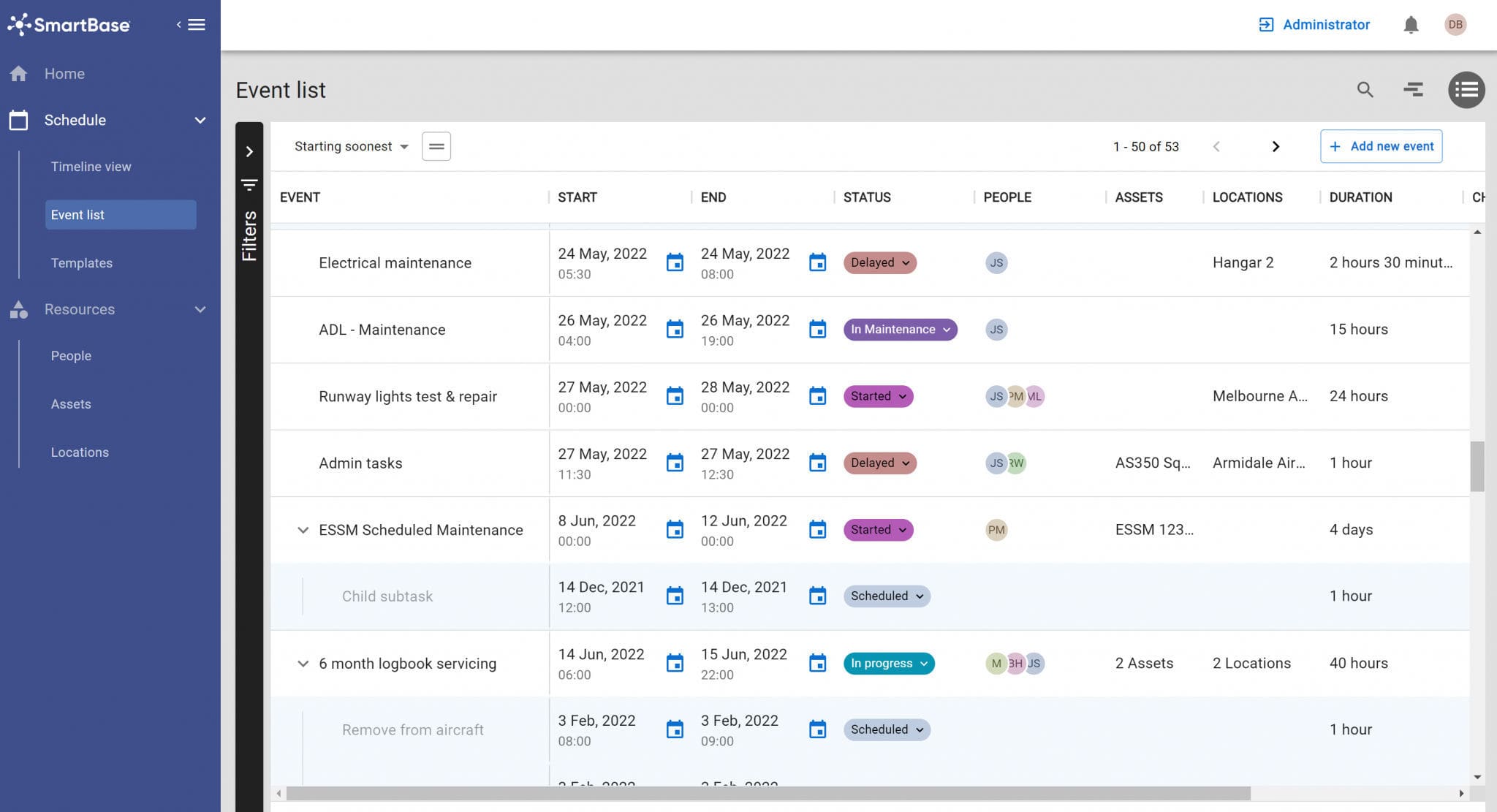
Task: Change the In Maintenance status for ADL - Maintenance
Action: pyautogui.click(x=900, y=330)
